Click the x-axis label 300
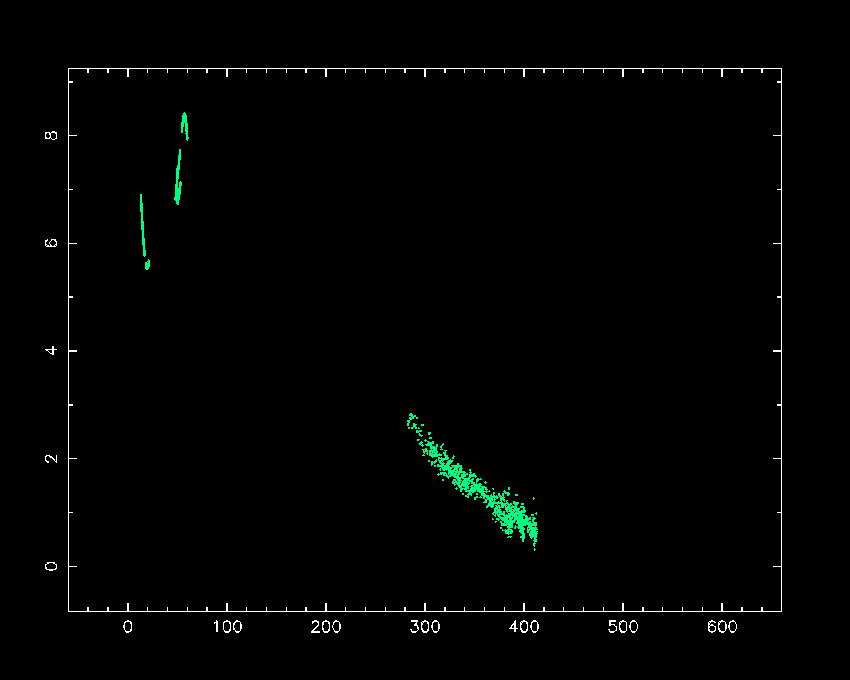The image size is (850, 680). click(425, 627)
